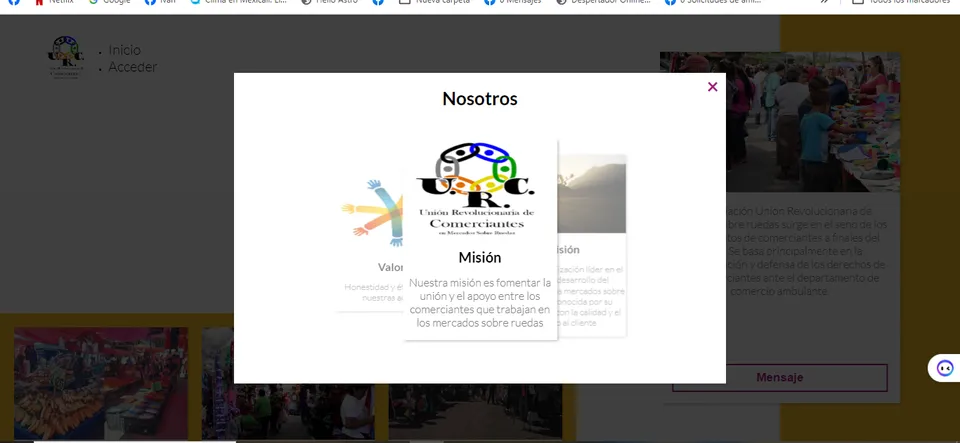
Task: Open the produce stall photo at bottom left
Action: [x=101, y=383]
